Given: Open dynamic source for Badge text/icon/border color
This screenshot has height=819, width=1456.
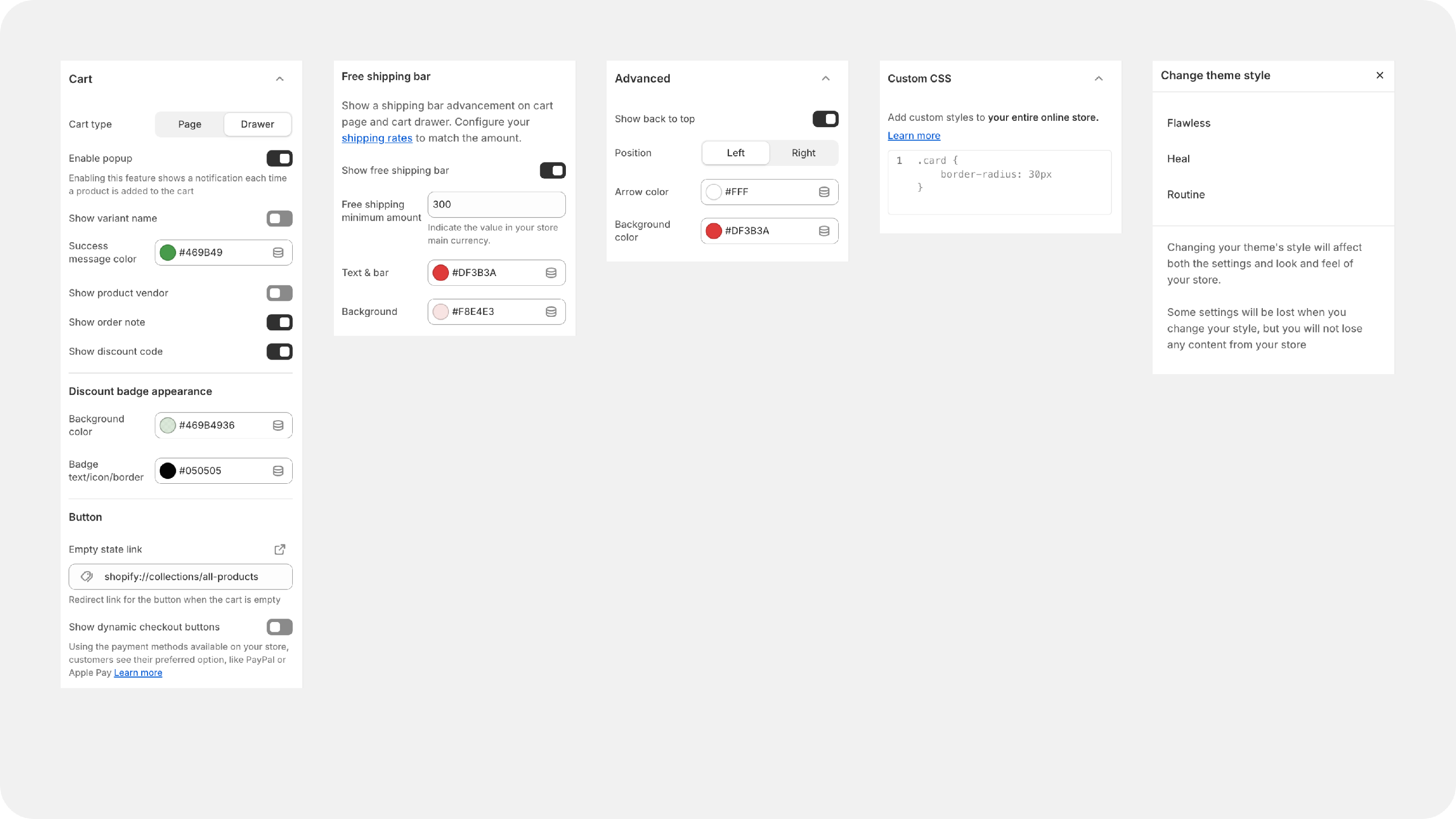Looking at the screenshot, I should click(x=278, y=471).
